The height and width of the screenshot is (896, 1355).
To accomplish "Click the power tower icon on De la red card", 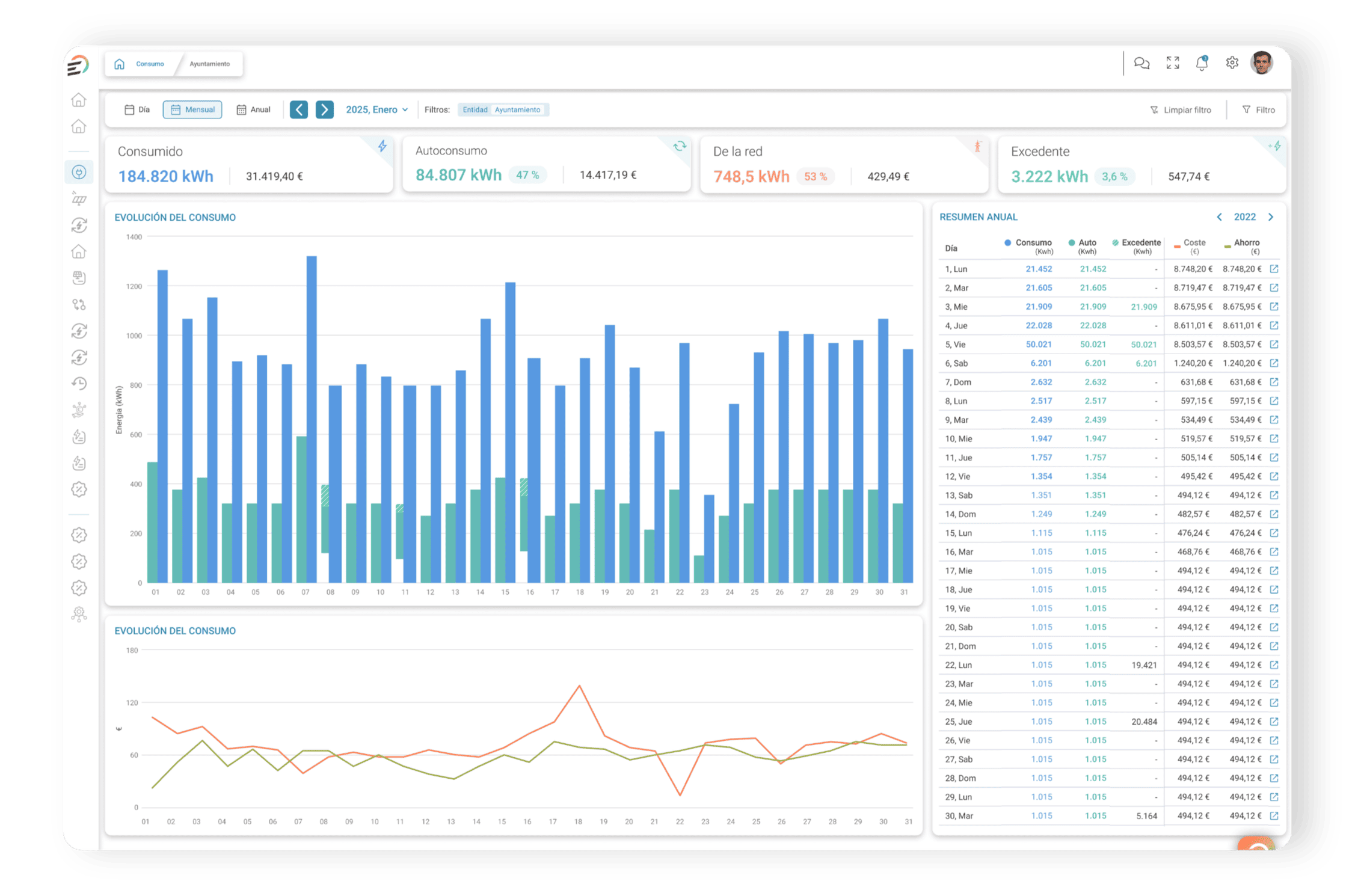I will pos(977,146).
